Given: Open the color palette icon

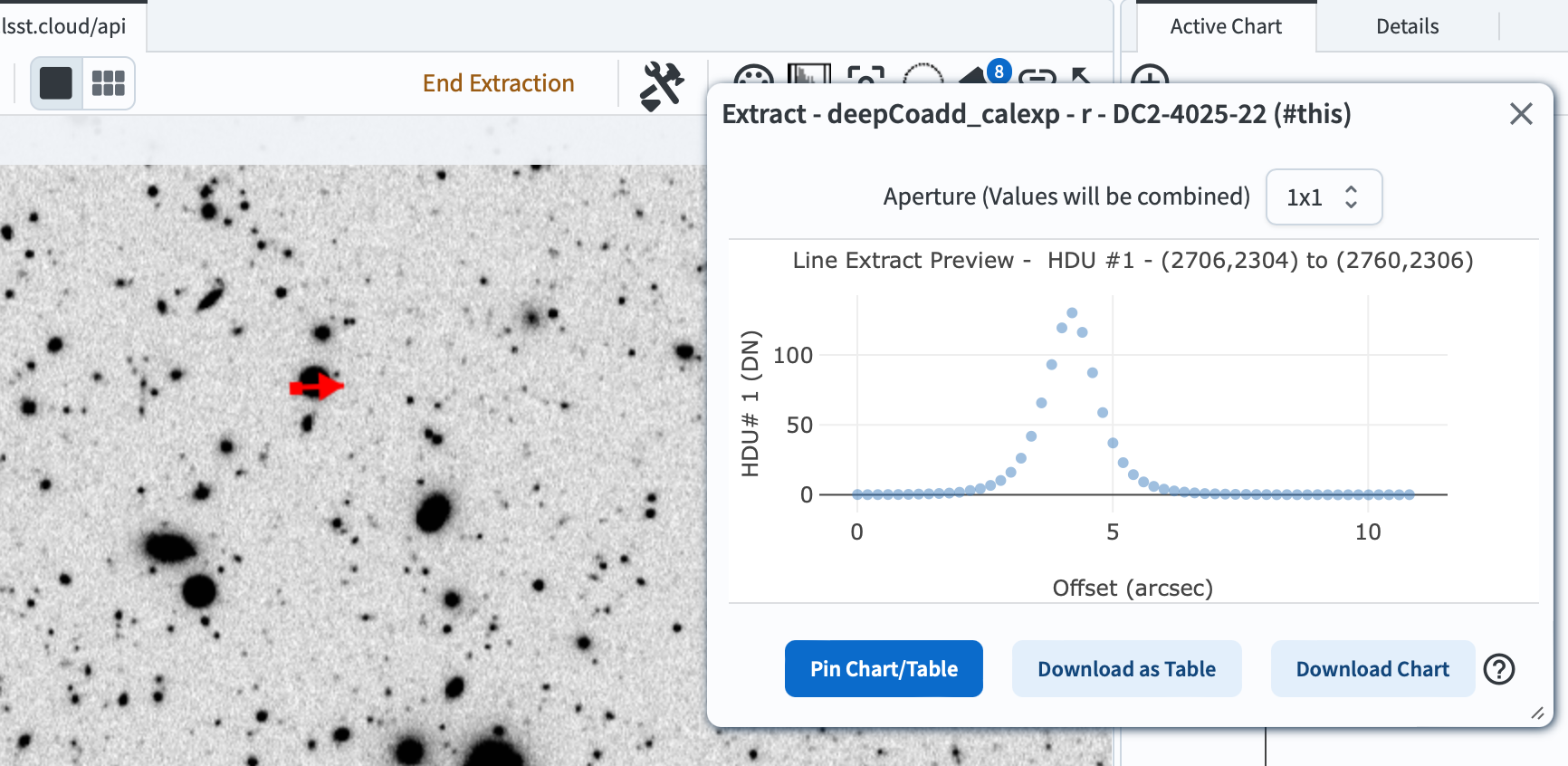Looking at the screenshot, I should point(753,76).
